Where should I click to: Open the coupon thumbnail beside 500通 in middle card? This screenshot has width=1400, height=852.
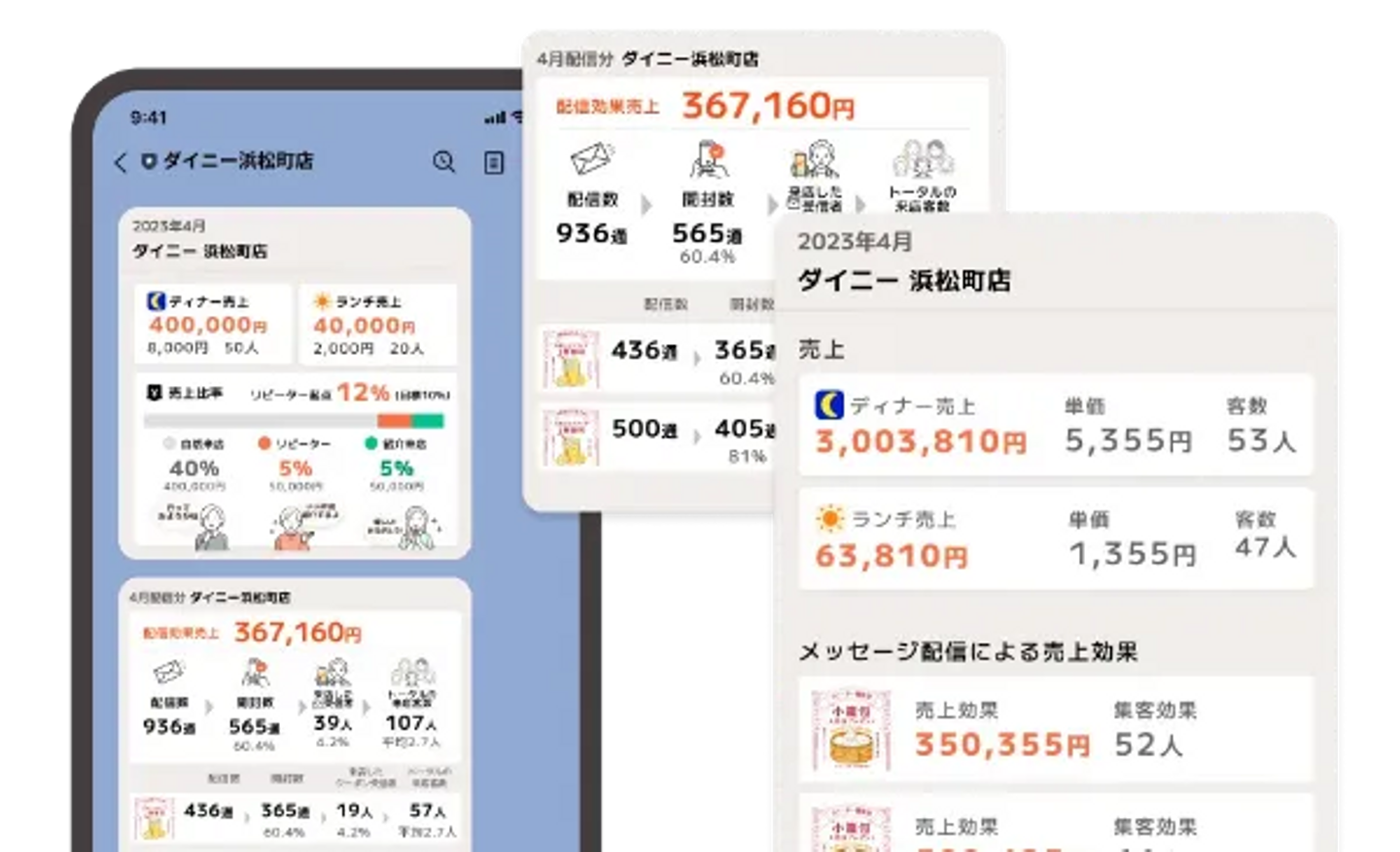(x=571, y=438)
